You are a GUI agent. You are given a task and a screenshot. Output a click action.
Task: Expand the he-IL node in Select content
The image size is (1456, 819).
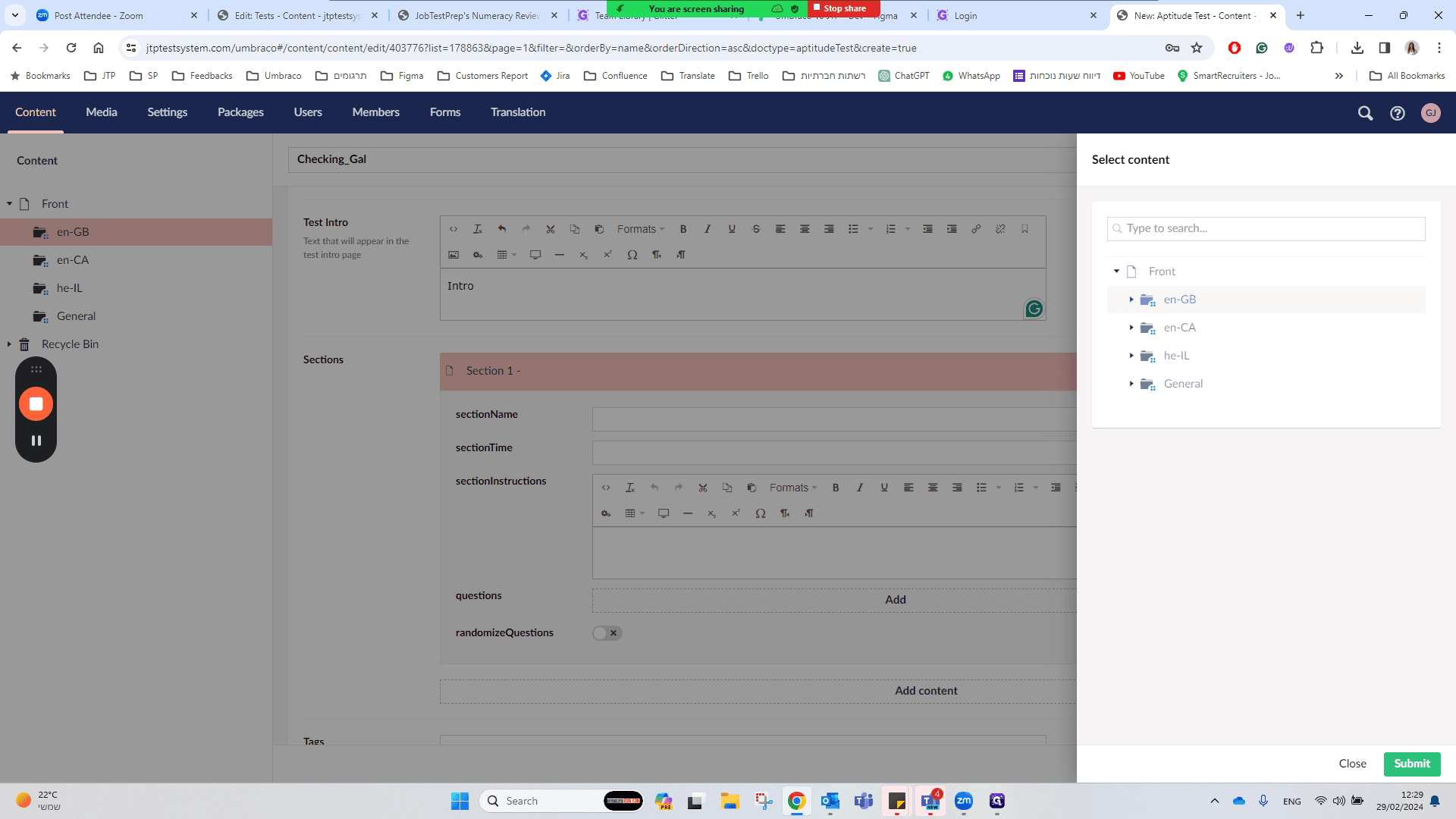[x=1131, y=356]
